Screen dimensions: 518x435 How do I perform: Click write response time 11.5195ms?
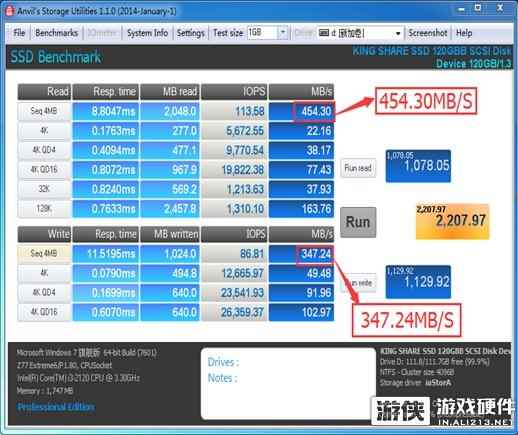pyautogui.click(x=105, y=254)
